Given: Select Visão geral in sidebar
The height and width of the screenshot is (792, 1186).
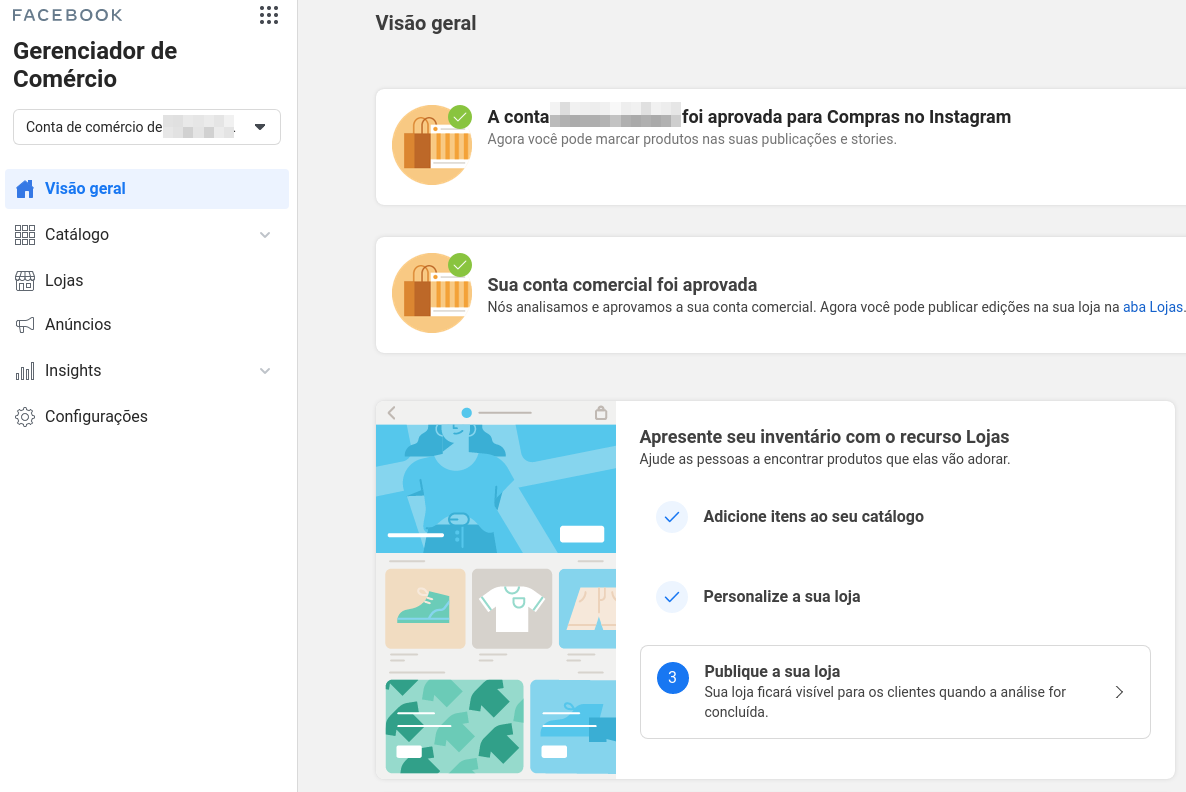Looking at the screenshot, I should (x=147, y=189).
